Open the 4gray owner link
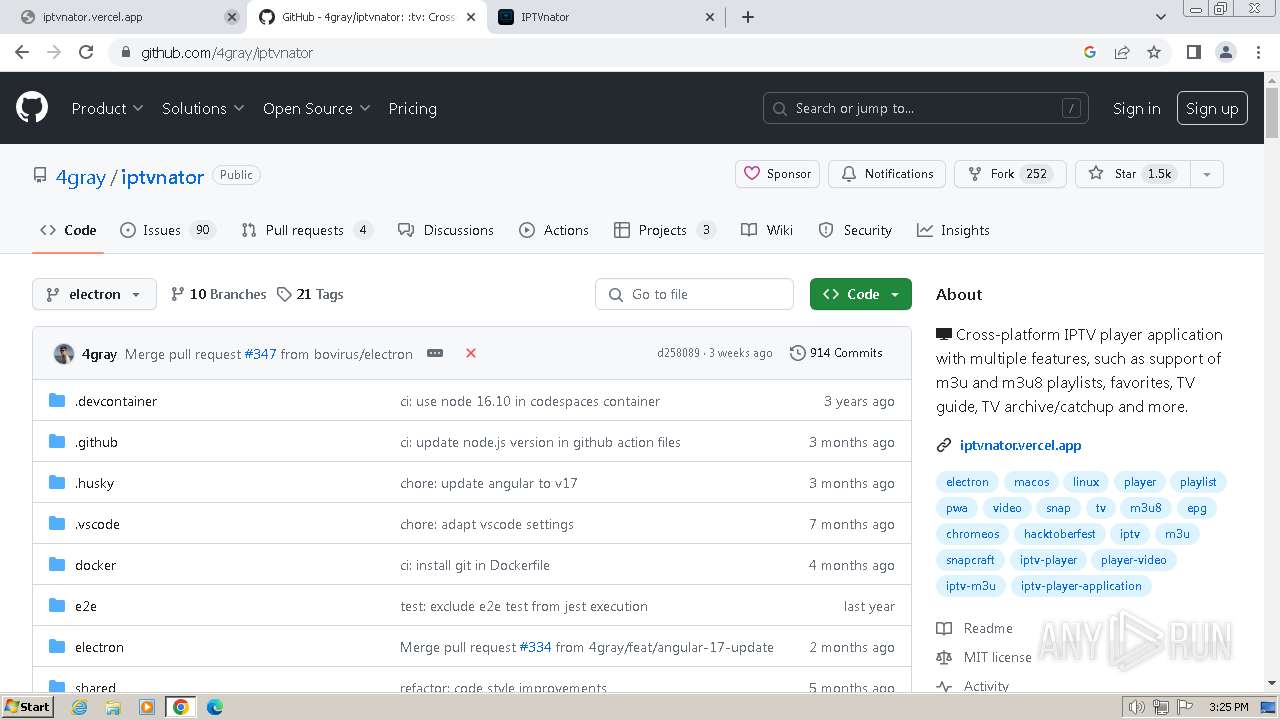Image resolution: width=1280 pixels, height=720 pixels. pos(80,177)
